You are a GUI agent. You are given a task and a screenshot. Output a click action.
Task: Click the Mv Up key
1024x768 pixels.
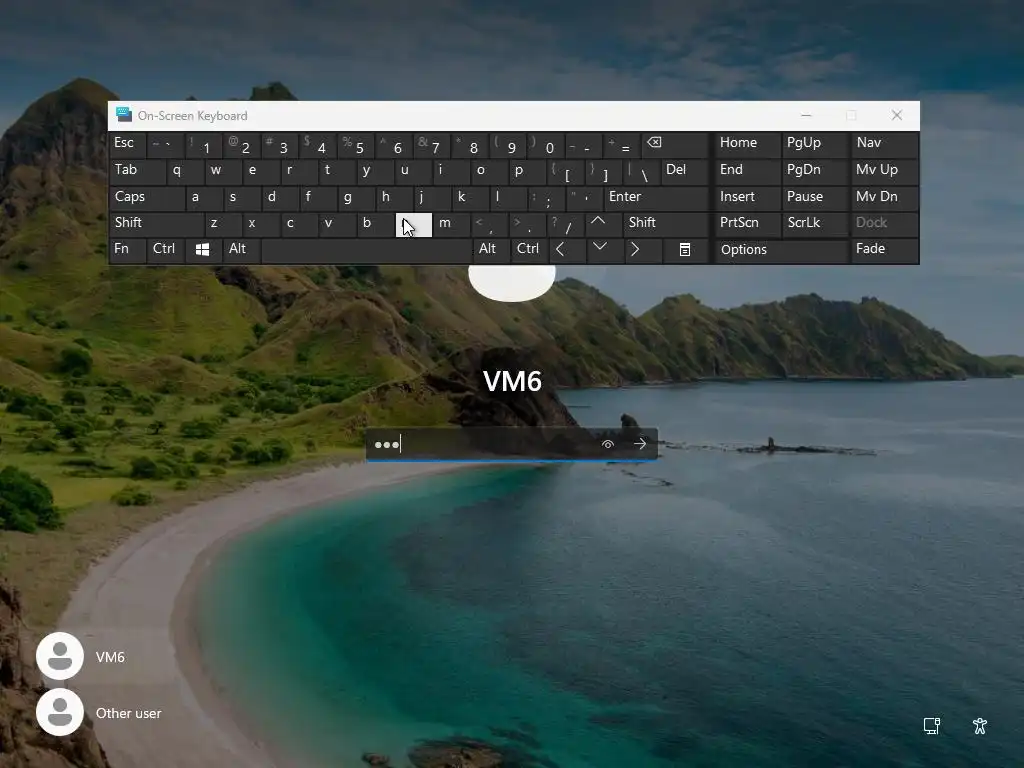(885, 171)
